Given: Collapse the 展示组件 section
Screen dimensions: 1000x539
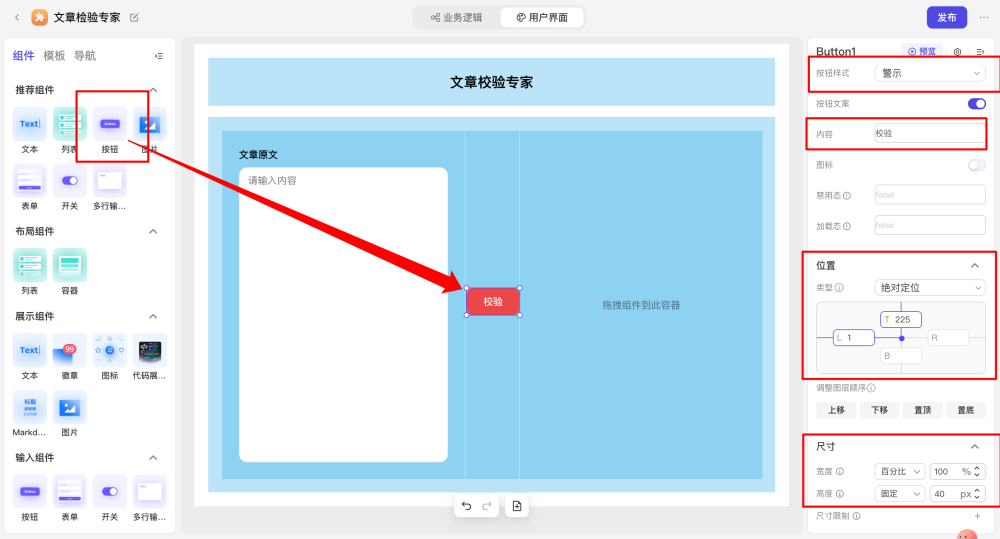Looking at the screenshot, I should click(153, 316).
